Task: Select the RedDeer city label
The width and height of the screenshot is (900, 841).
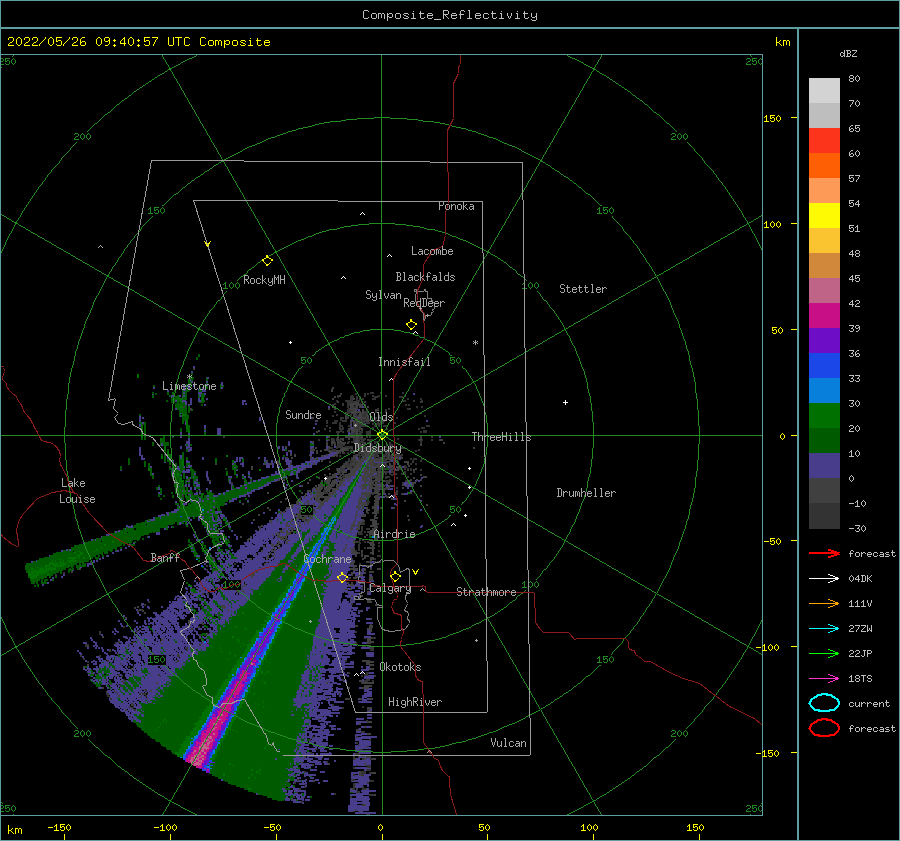Action: 424,303
